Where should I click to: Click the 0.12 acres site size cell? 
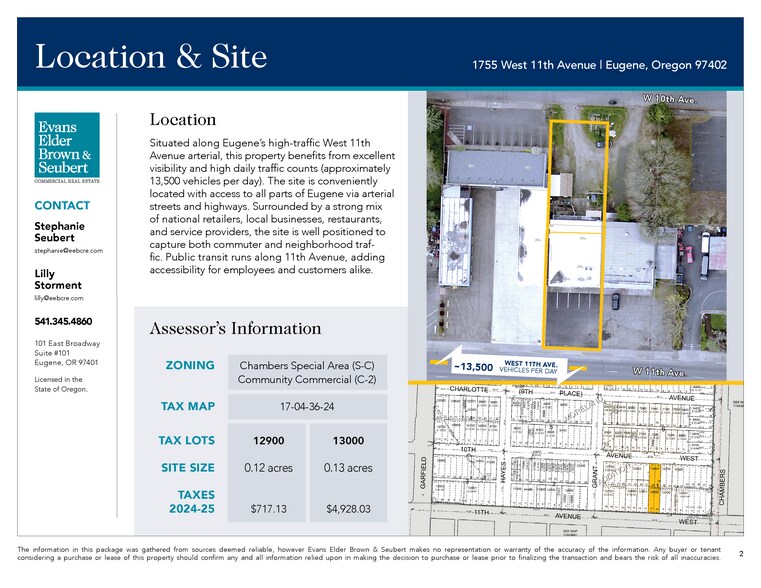(269, 468)
